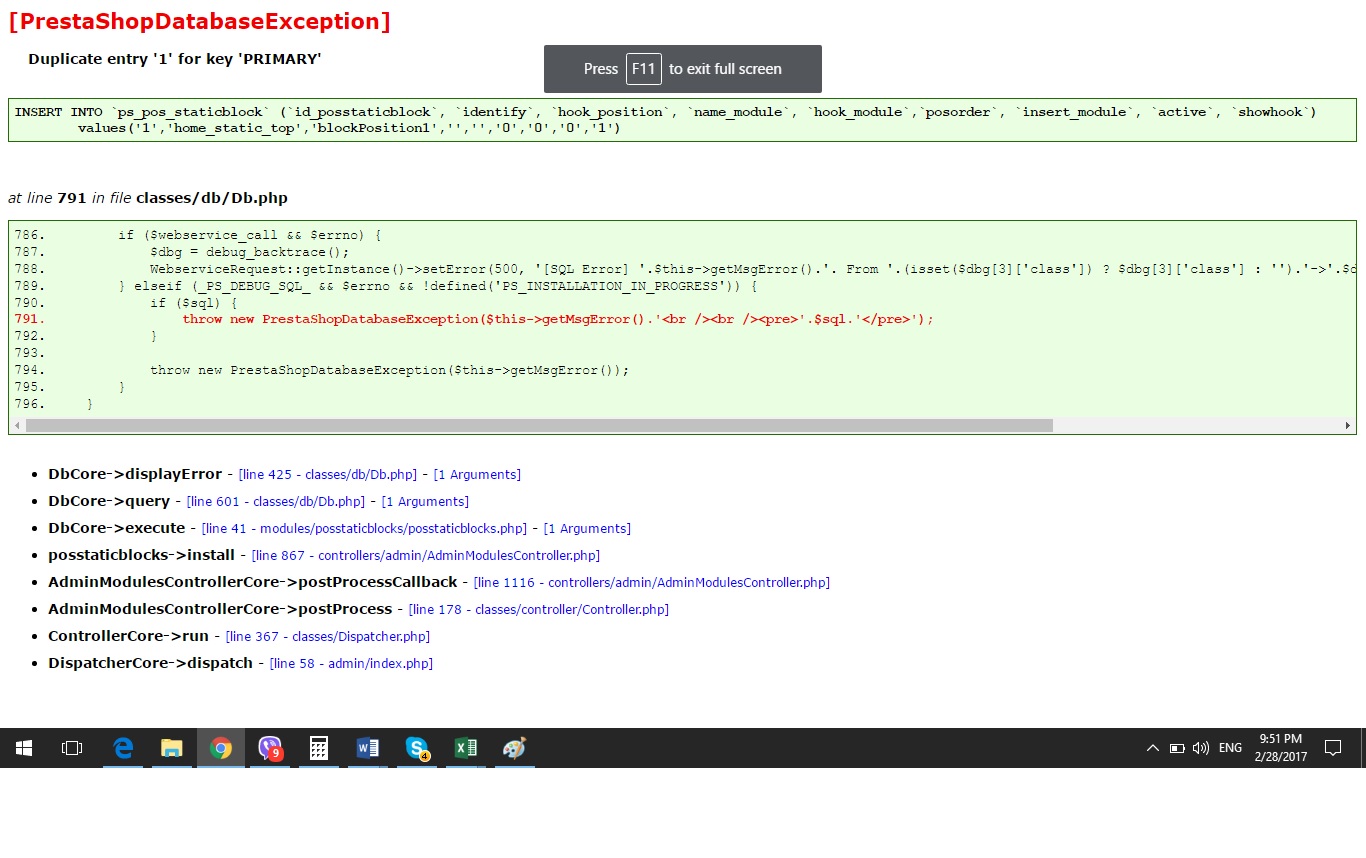Check the battery status icon
The width and height of the screenshot is (1366, 858).
pyautogui.click(x=1177, y=748)
